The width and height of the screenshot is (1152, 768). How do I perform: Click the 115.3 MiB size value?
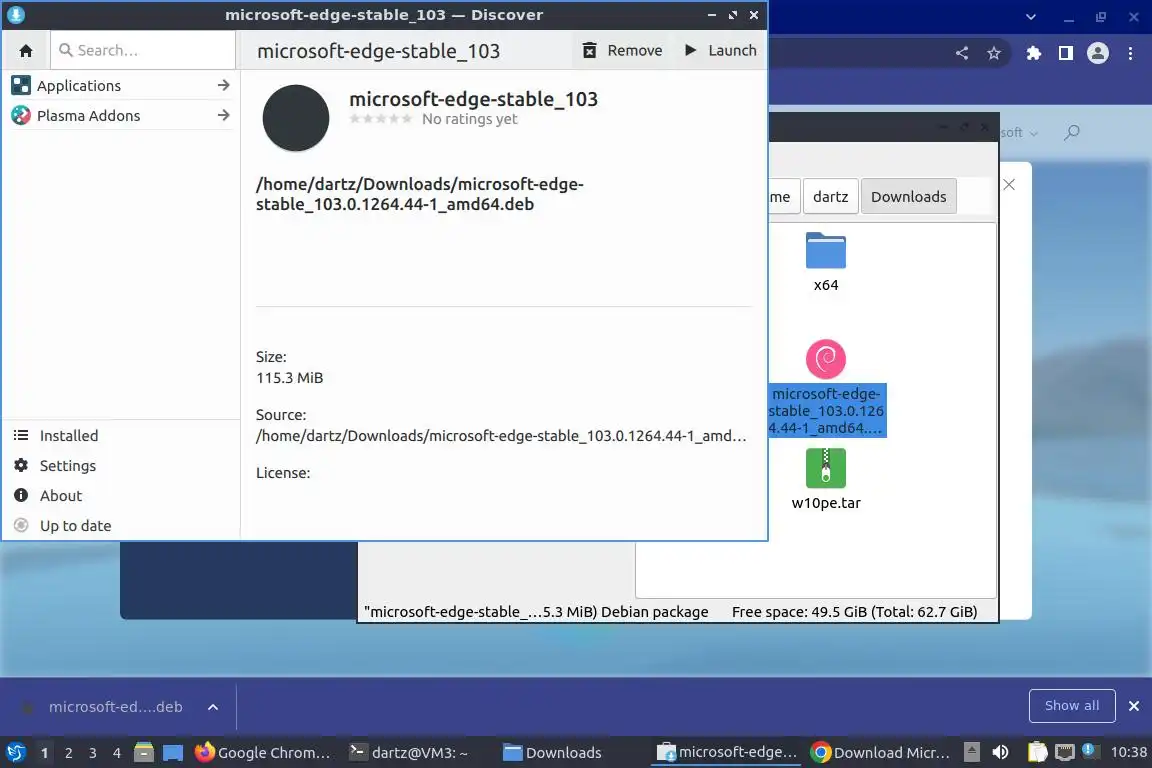tap(289, 378)
